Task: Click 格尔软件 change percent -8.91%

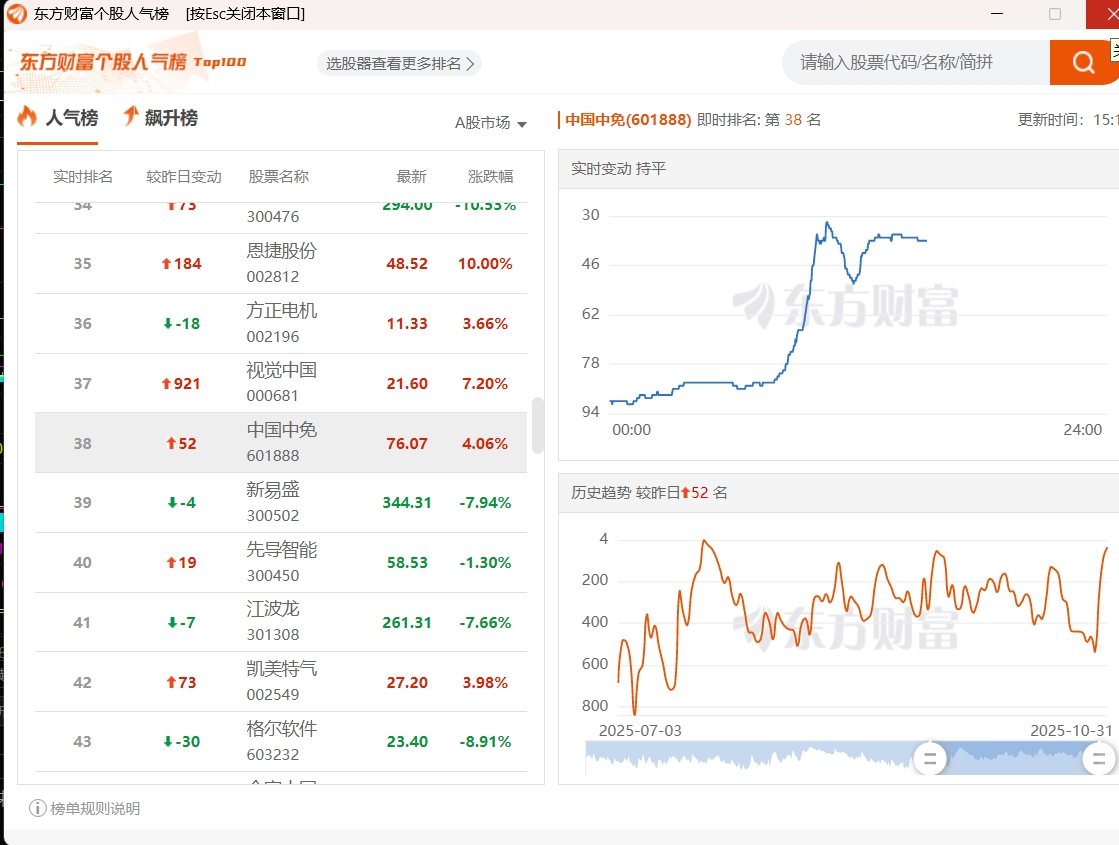Action: pos(485,742)
